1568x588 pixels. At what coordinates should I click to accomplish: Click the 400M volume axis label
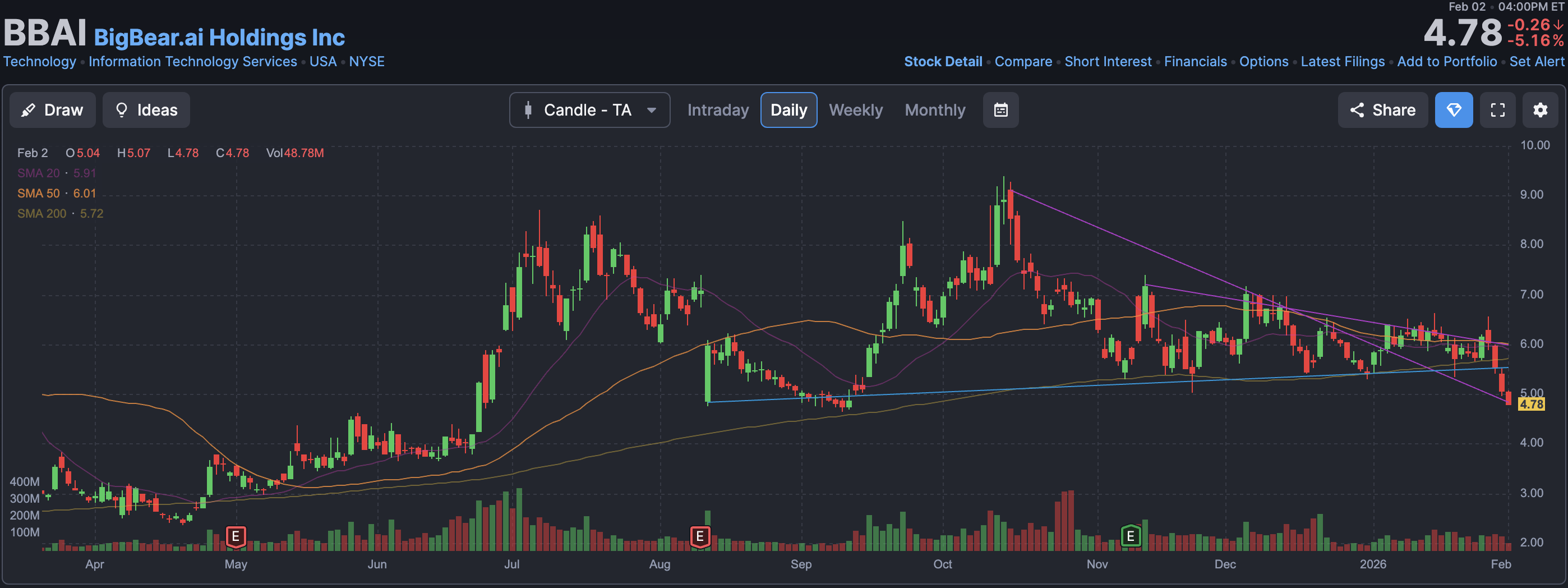click(24, 482)
